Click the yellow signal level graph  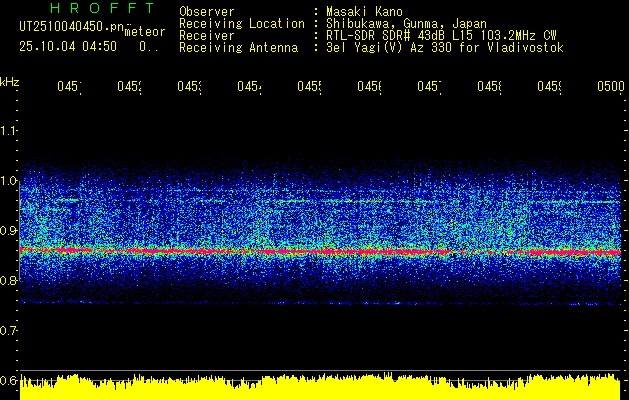[320, 387]
